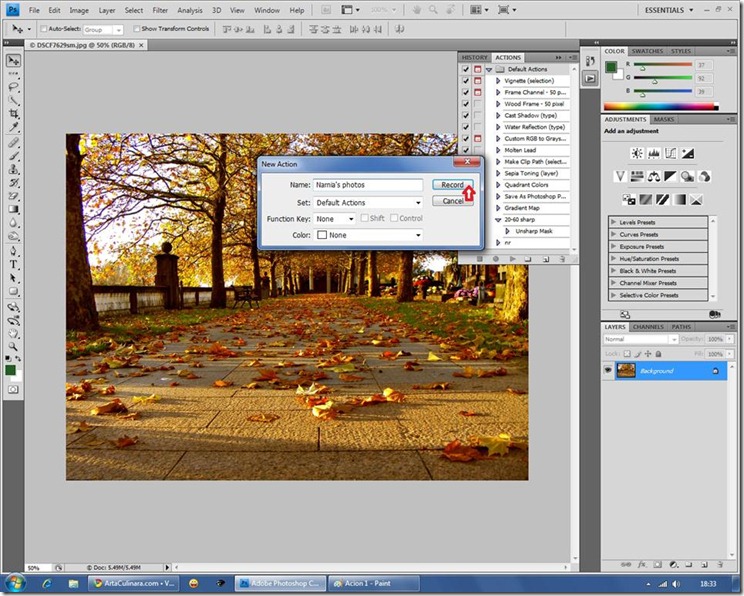Add a Vibrance adjustment
Screen dimensions: 744x596
(620, 177)
